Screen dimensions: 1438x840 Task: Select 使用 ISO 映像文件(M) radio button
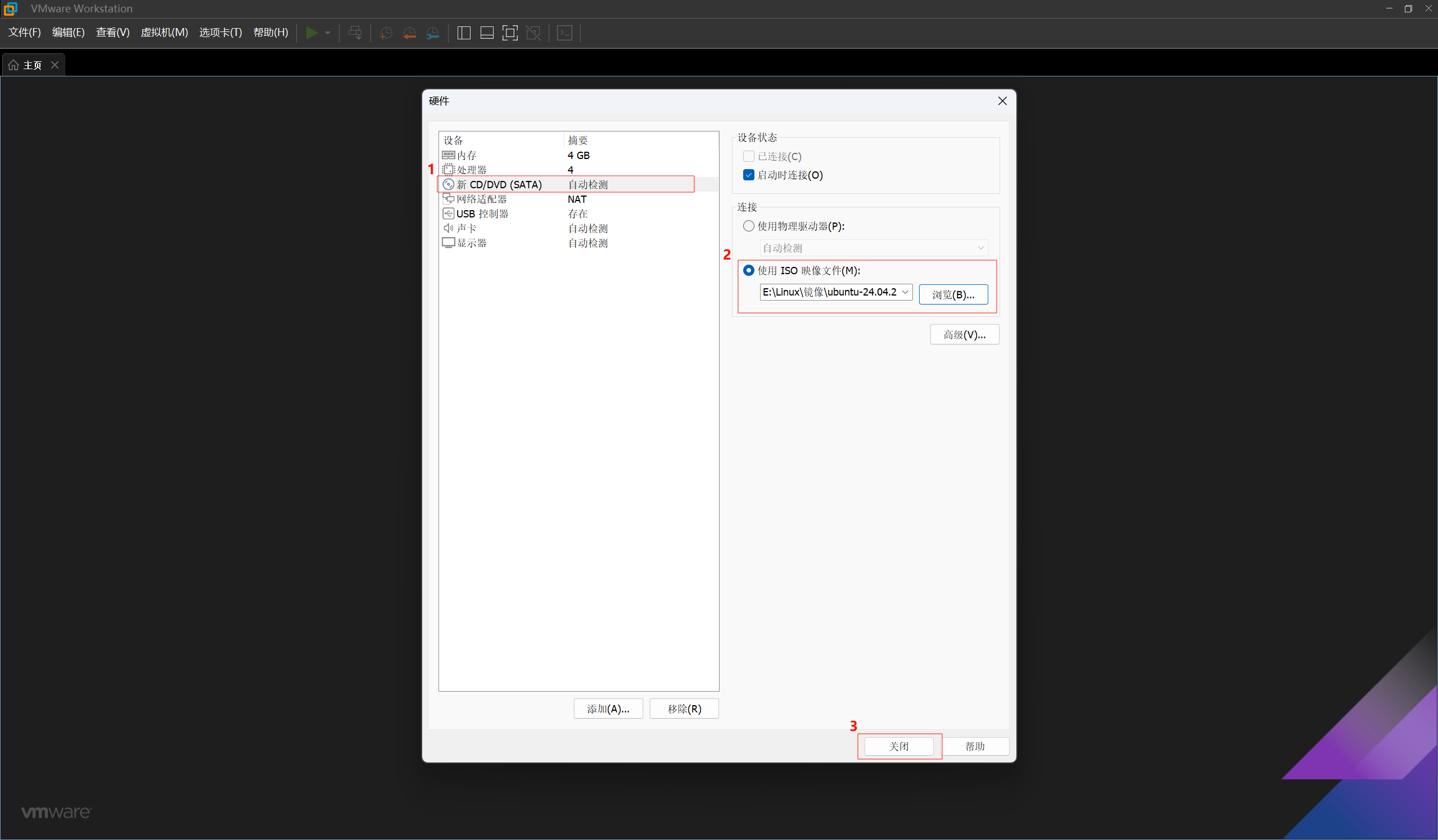(x=749, y=270)
